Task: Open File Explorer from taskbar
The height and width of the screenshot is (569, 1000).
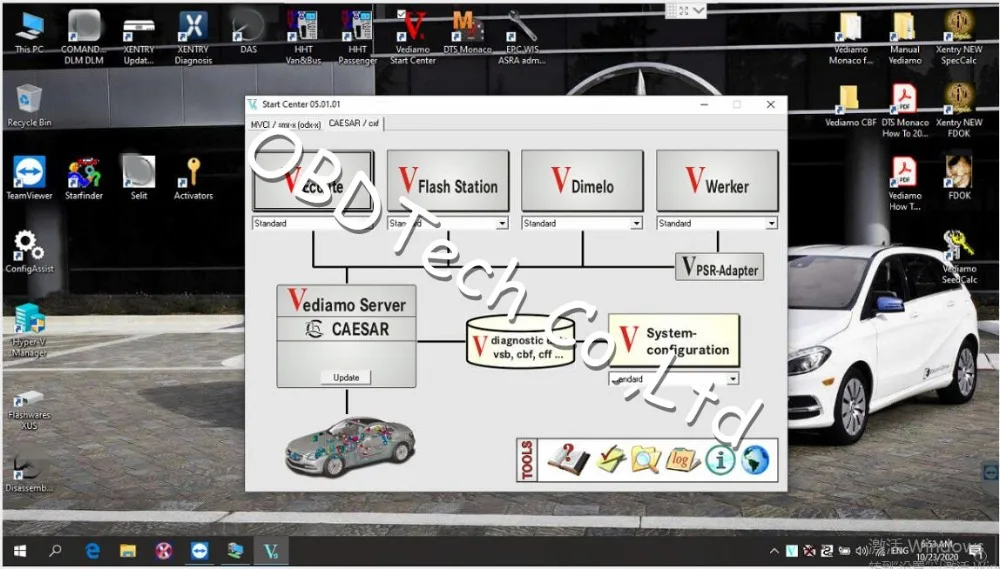Action: [x=128, y=551]
